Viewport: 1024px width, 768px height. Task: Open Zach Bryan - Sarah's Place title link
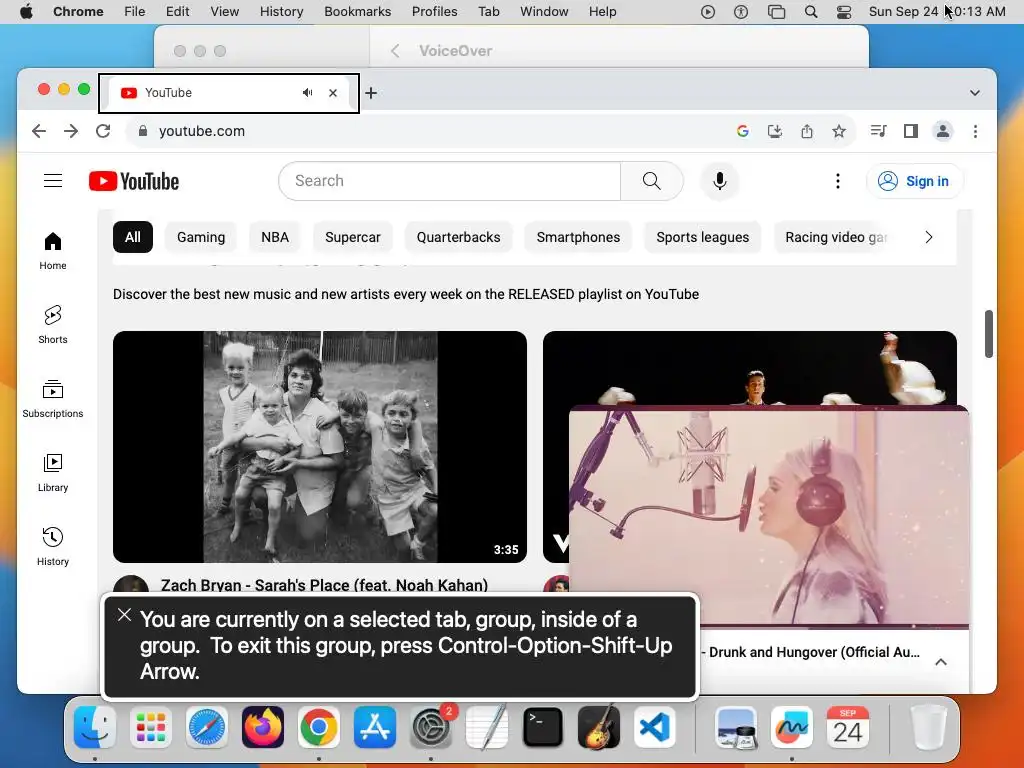click(325, 584)
